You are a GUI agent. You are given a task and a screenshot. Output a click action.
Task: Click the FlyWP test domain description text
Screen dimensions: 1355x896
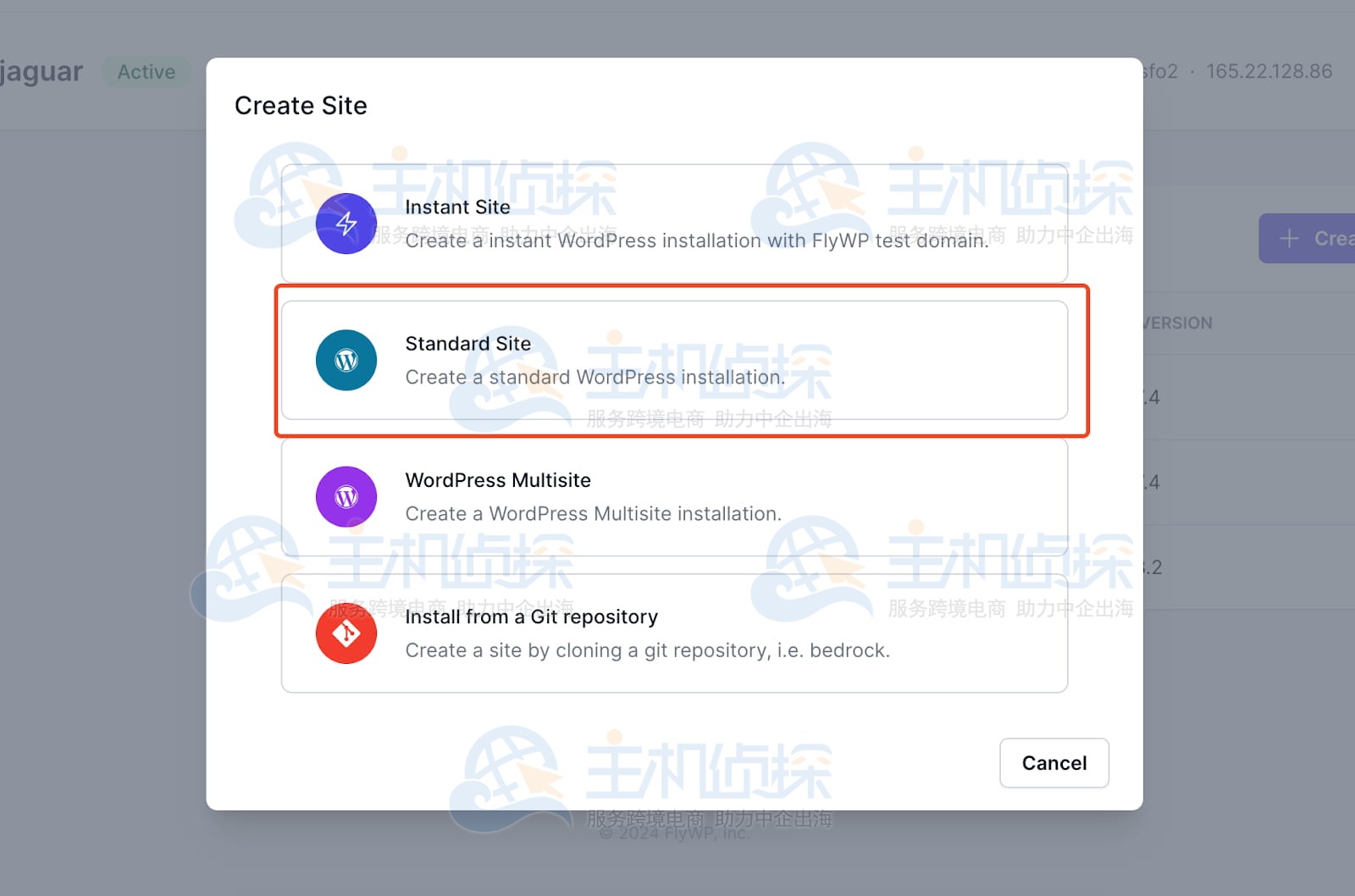696,241
